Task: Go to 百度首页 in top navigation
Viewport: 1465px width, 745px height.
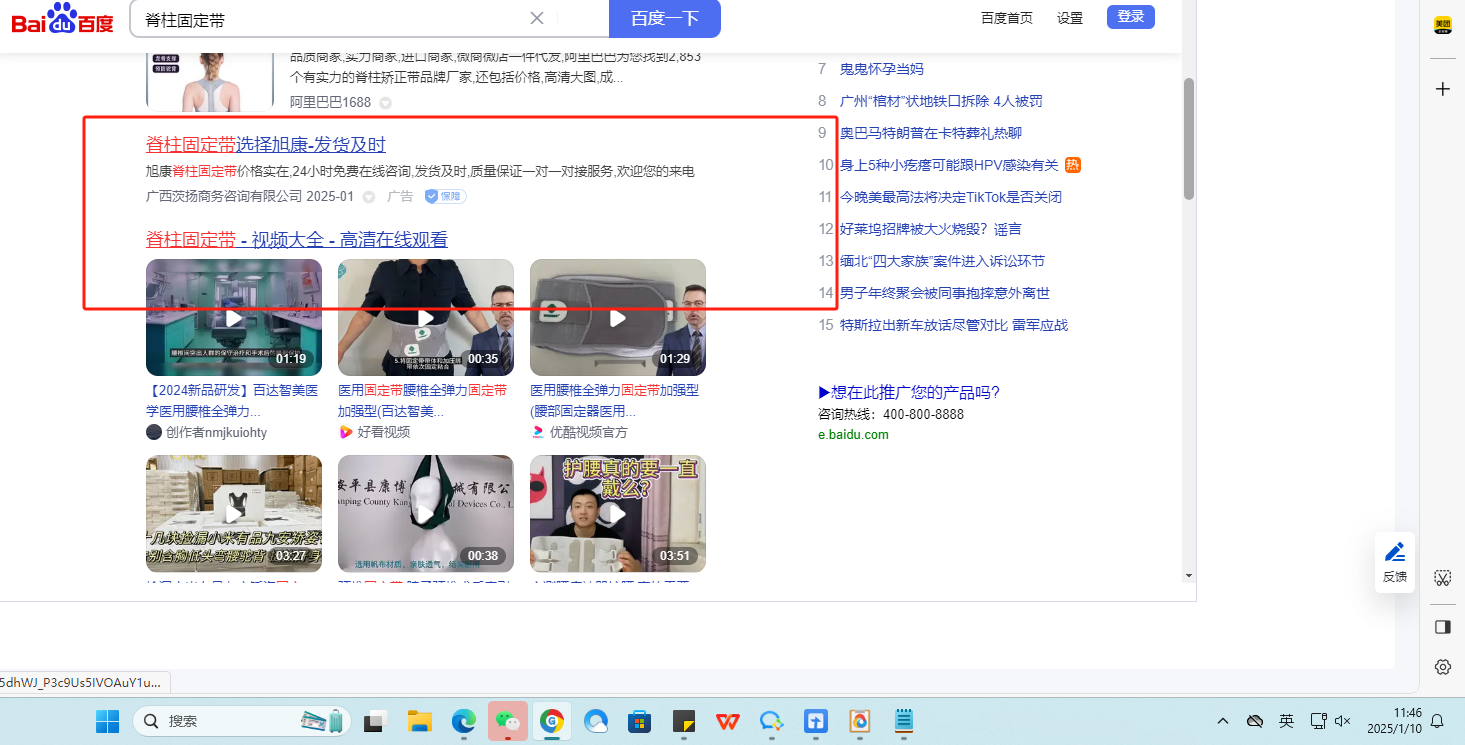Action: point(1006,18)
